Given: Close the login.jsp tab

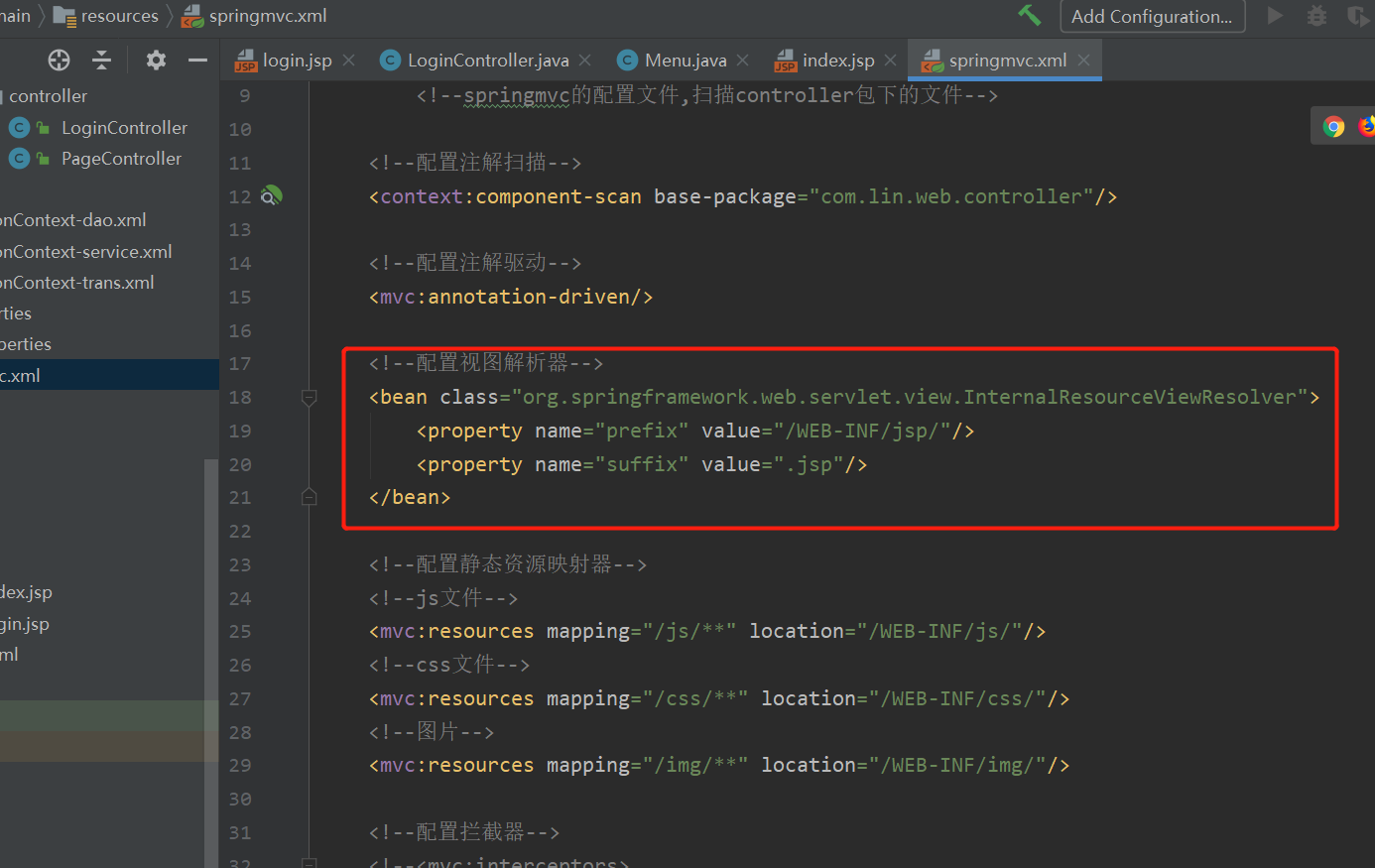Looking at the screenshot, I should pos(348,61).
